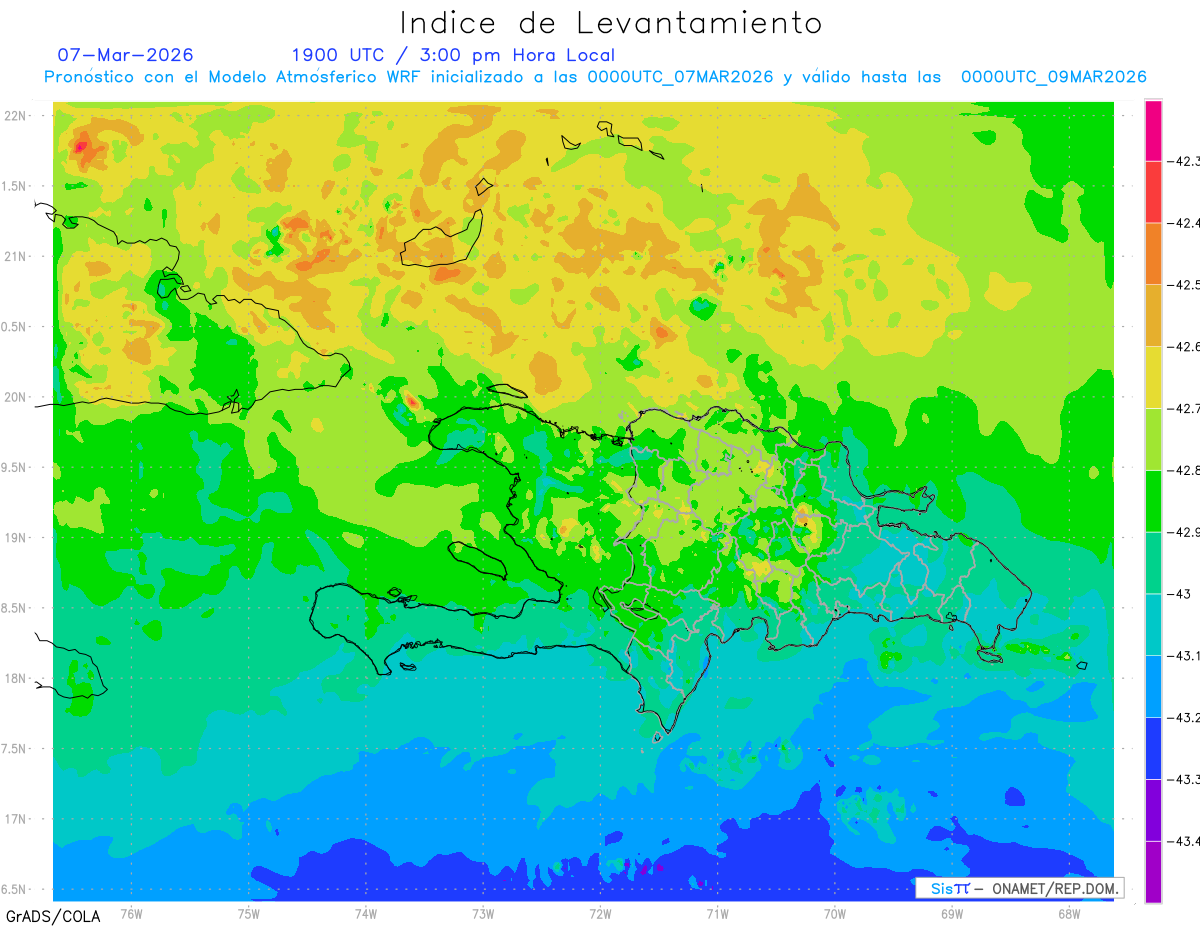Click the '-43.3' color bar label
The height and width of the screenshot is (927, 1200).
point(1184,779)
